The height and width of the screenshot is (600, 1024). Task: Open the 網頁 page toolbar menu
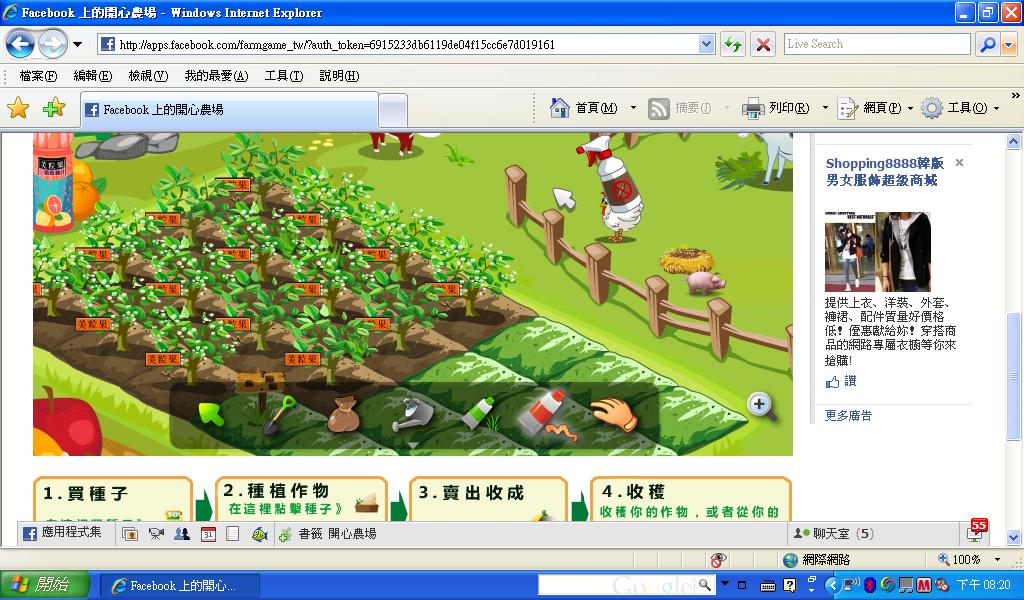click(x=875, y=108)
